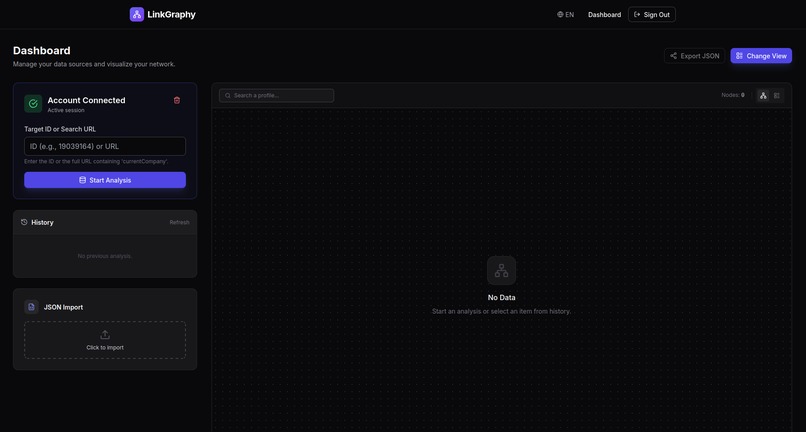The height and width of the screenshot is (432, 806).
Task: Open the Dashboard nav link
Action: tap(604, 14)
